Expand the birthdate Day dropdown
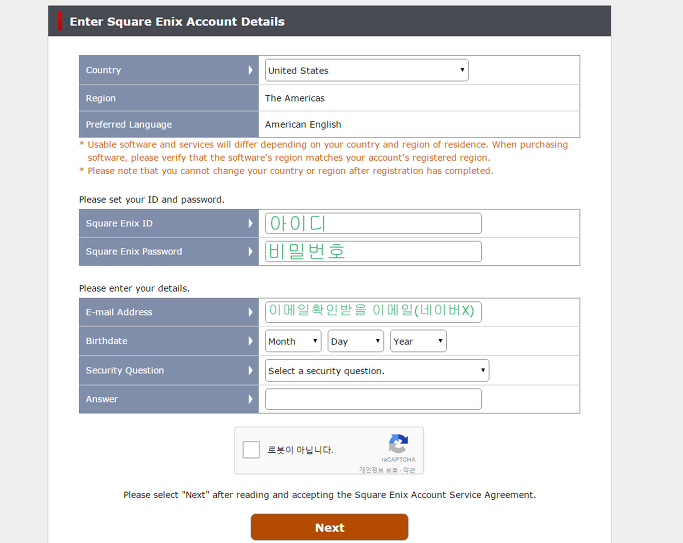This screenshot has height=543, width=683. [x=355, y=341]
